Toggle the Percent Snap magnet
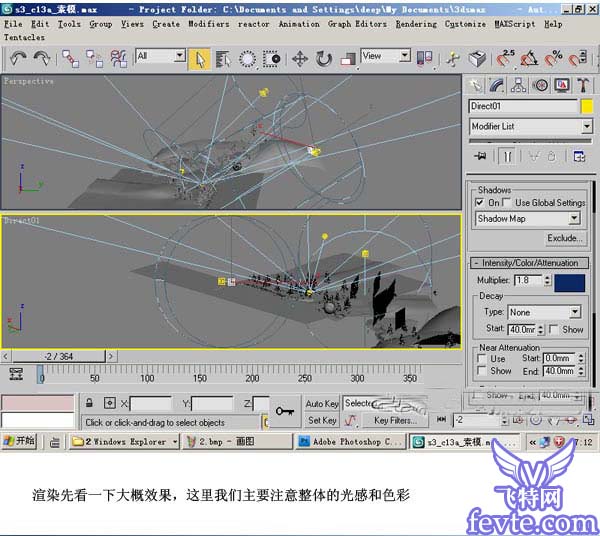 tap(553, 58)
